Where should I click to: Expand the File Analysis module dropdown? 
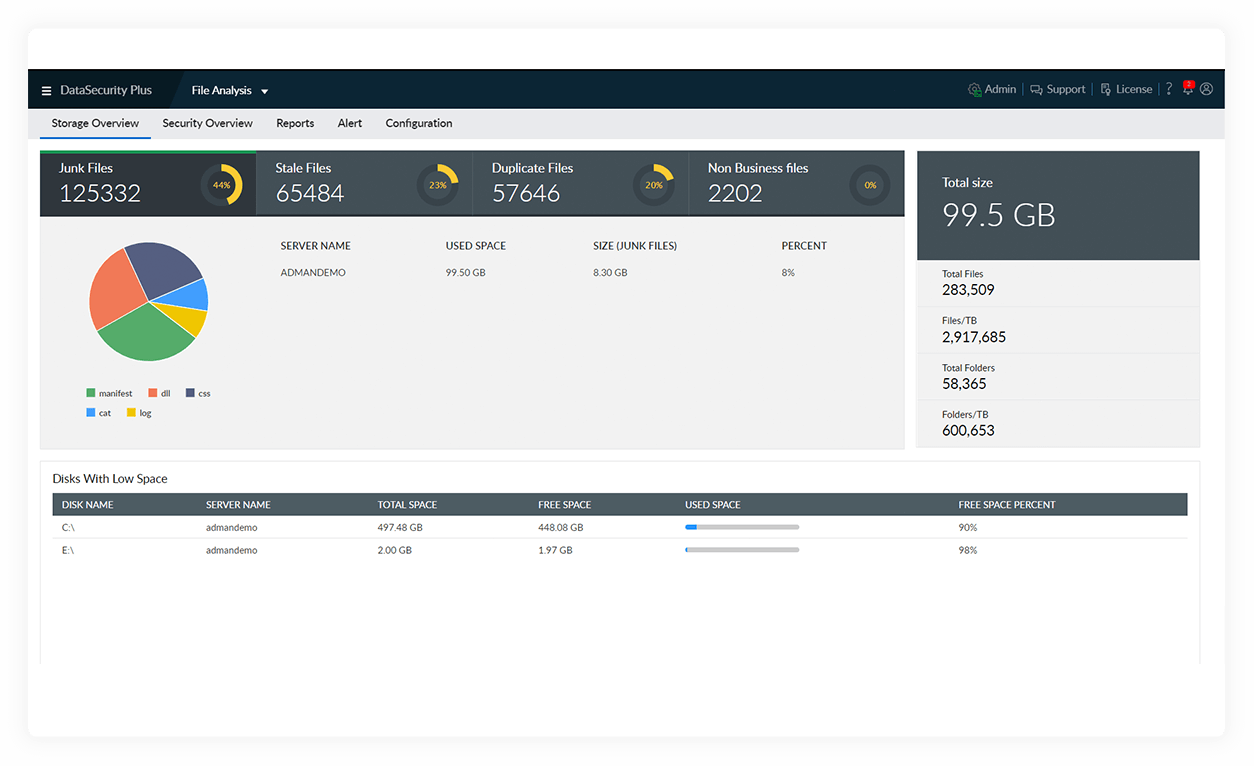[264, 91]
